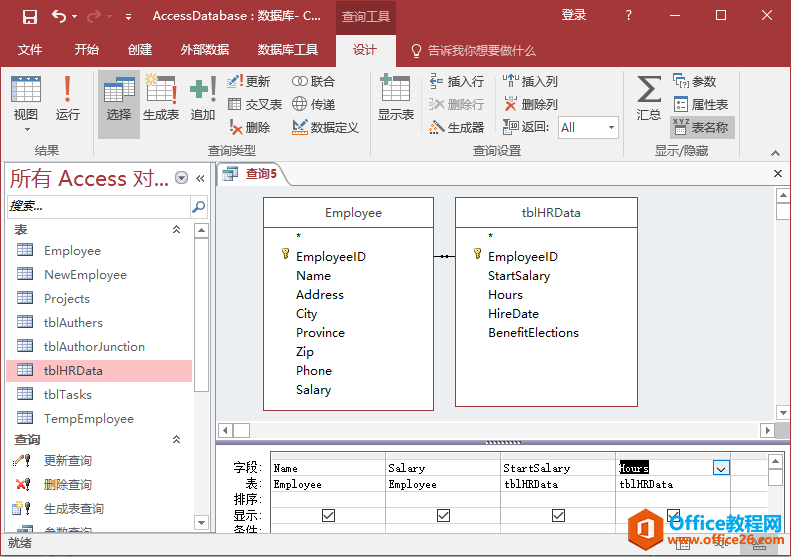
Task: Switch to the Create (创建) ribbon tab
Action: [140, 50]
